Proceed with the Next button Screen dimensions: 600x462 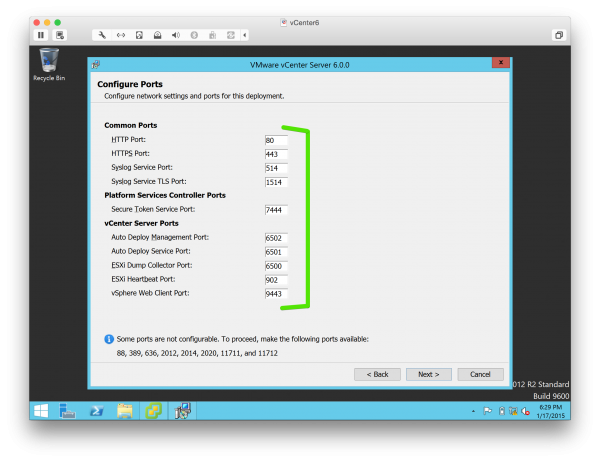[x=429, y=374]
